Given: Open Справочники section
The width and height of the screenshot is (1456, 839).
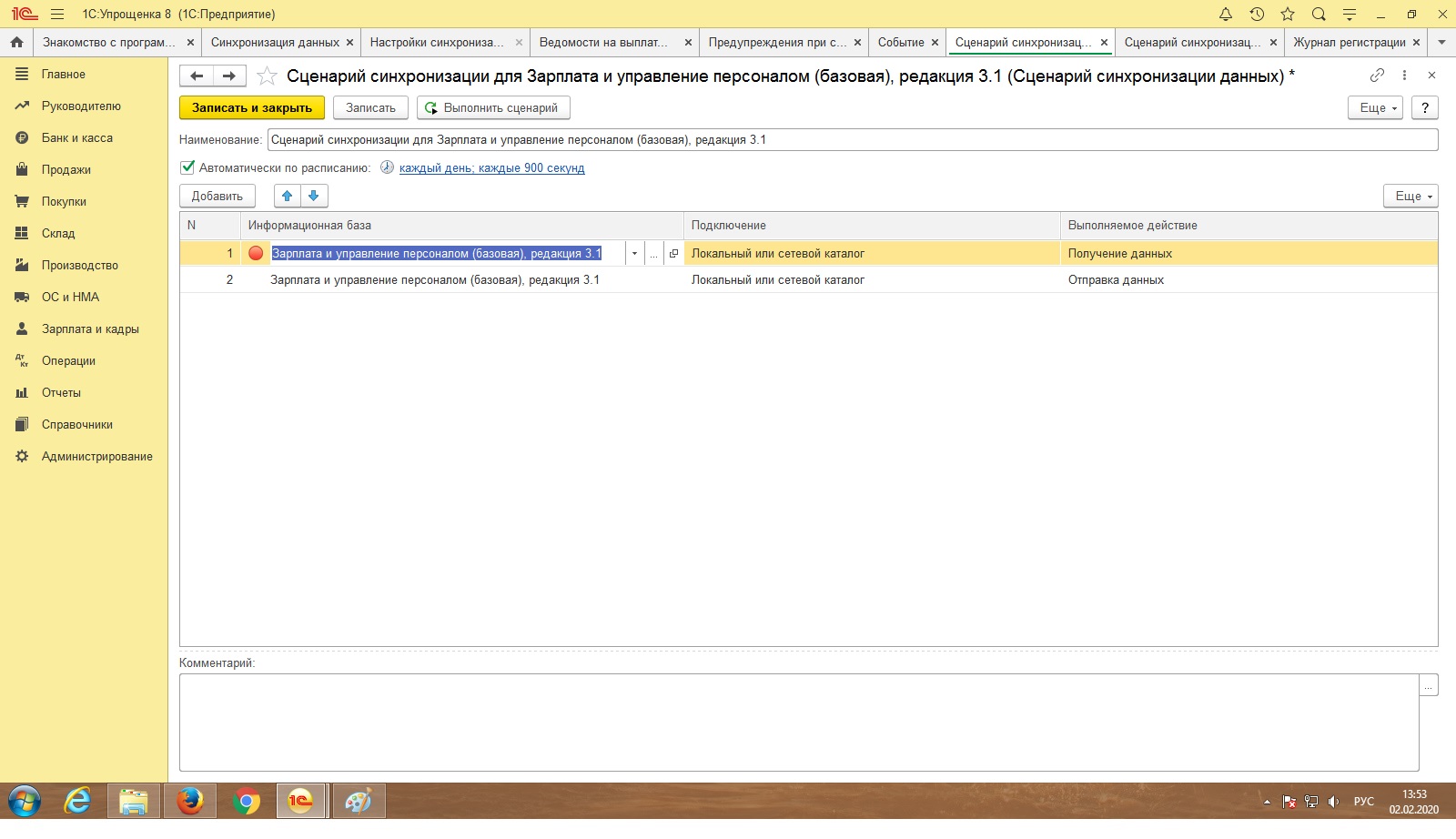Looking at the screenshot, I should click(77, 425).
